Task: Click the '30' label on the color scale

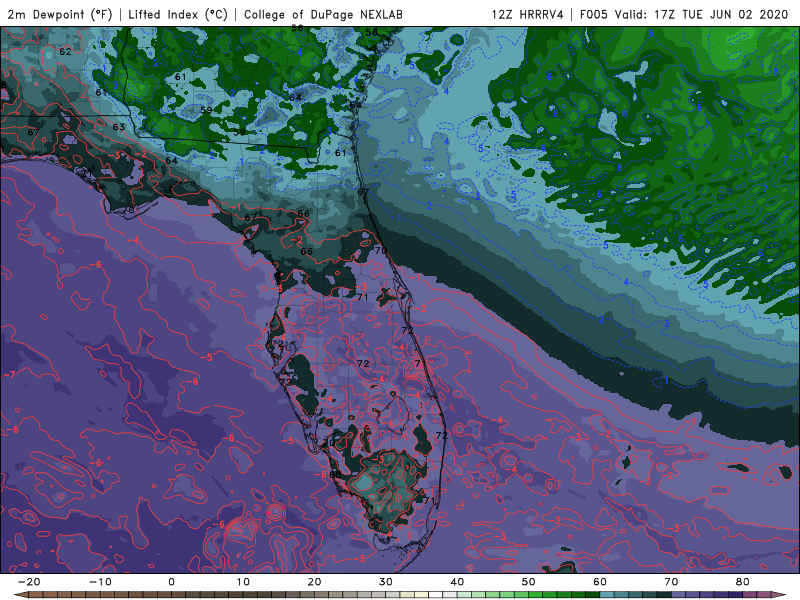Action: 386,582
